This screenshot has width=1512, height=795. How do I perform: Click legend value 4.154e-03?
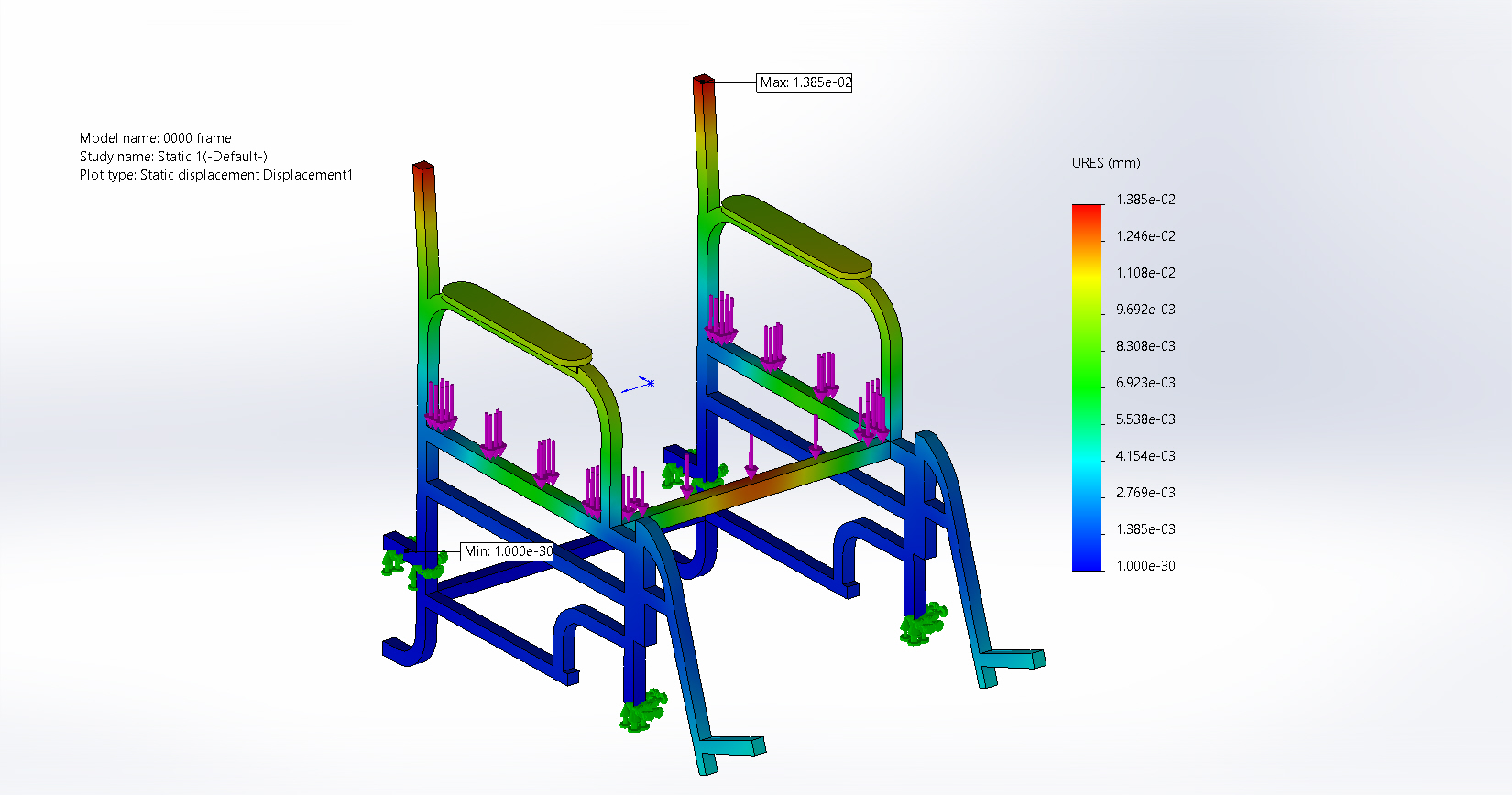pos(1145,456)
